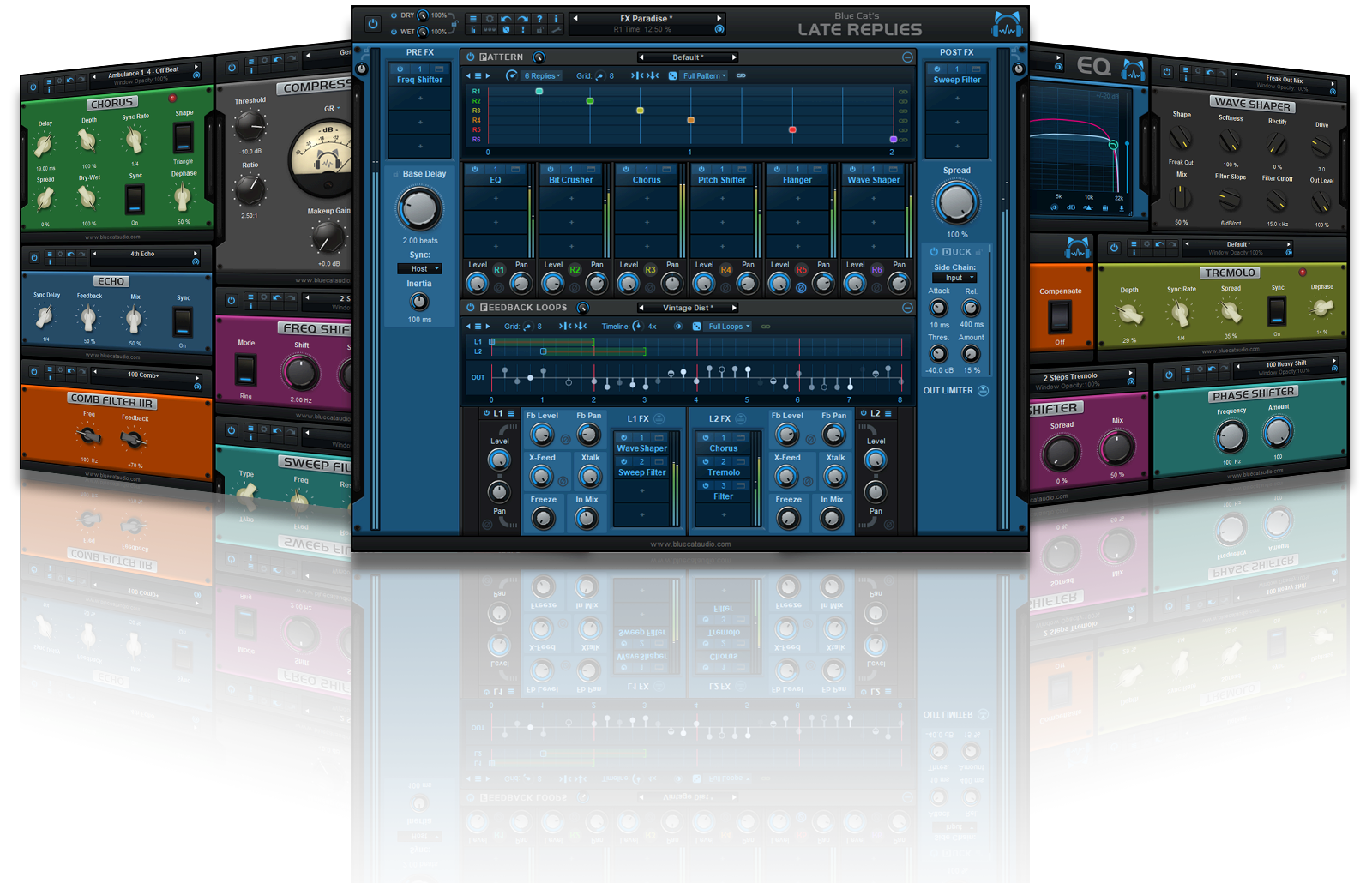Toggle the DRY signal power button
Screen dimensions: 1372x883
tap(393, 15)
